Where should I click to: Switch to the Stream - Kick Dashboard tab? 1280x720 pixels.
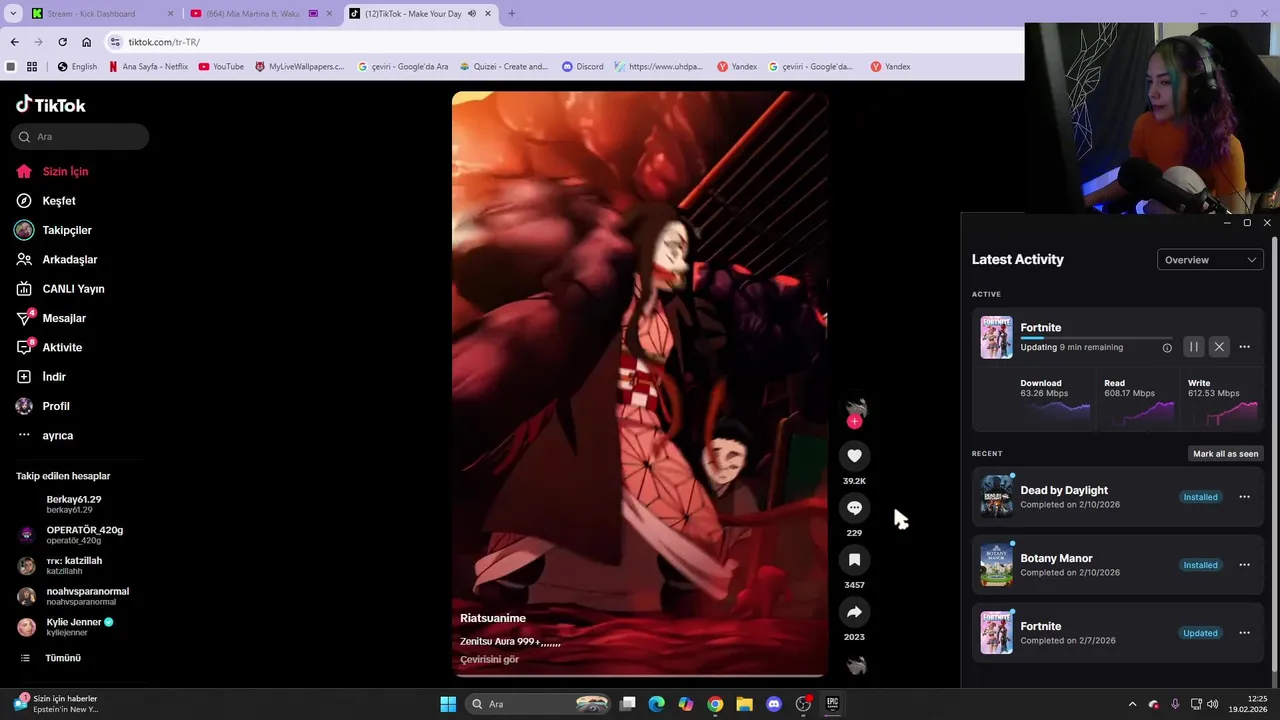[x=91, y=14]
